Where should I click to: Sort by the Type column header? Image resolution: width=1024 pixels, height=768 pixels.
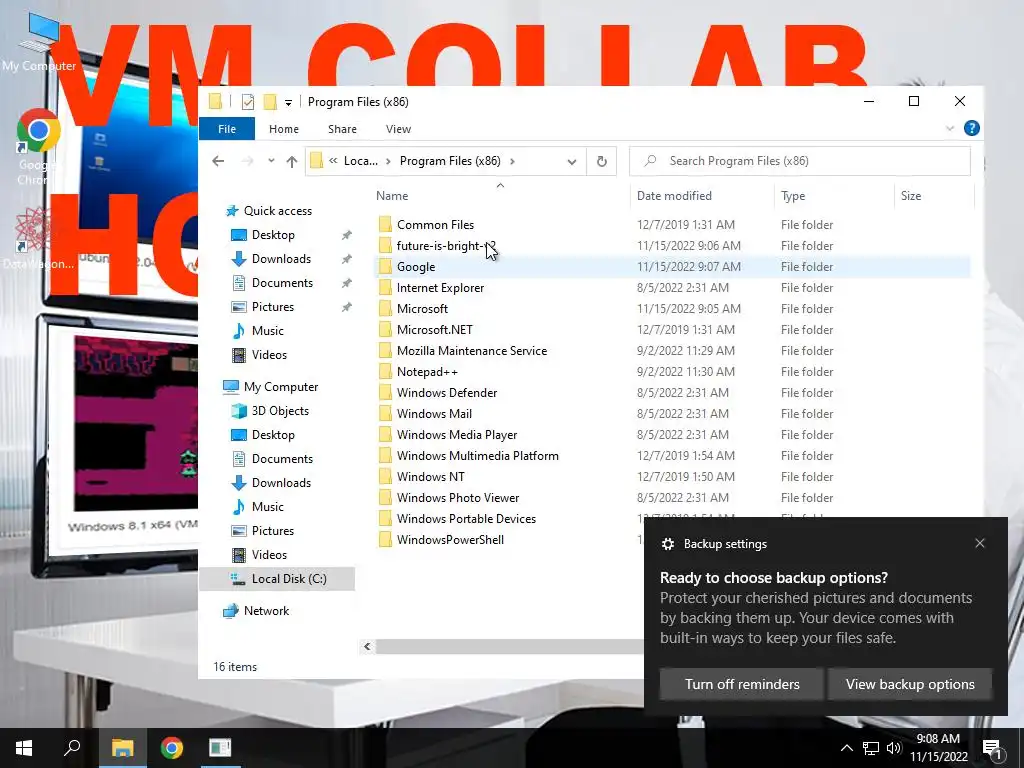(x=793, y=196)
